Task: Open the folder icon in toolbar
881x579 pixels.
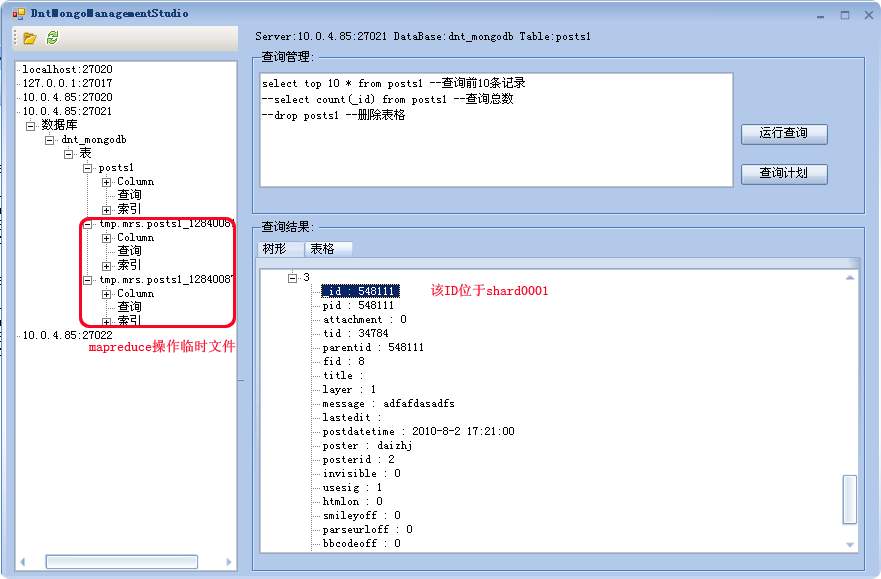Action: pos(30,38)
